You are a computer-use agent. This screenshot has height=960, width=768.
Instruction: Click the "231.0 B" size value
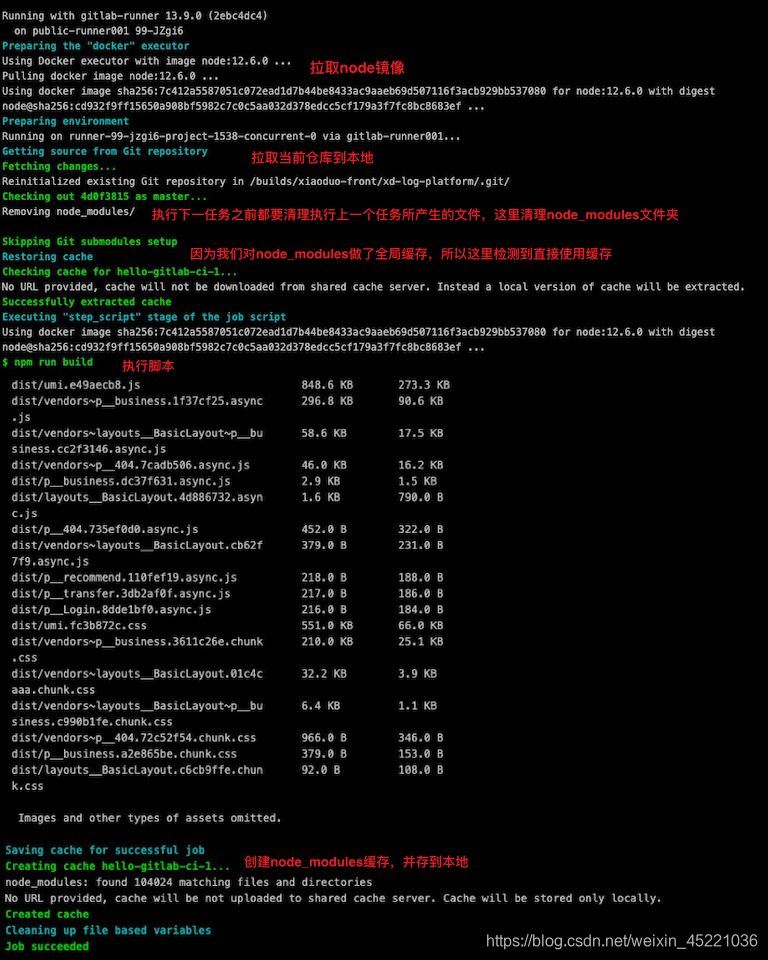point(421,546)
